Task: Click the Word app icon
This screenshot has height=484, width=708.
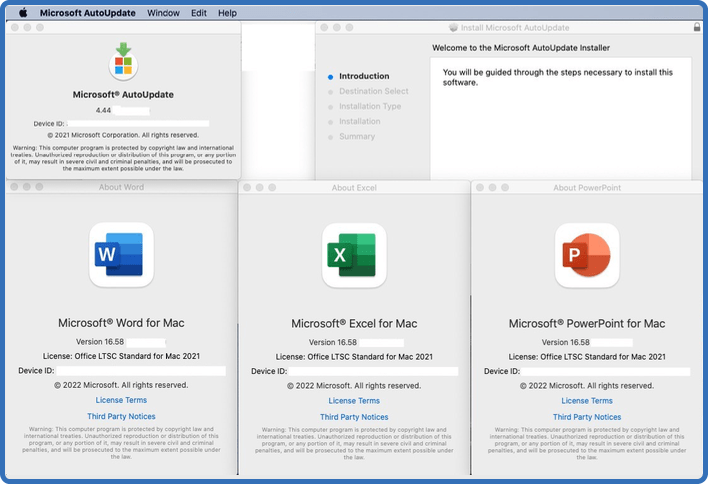Action: 121,255
